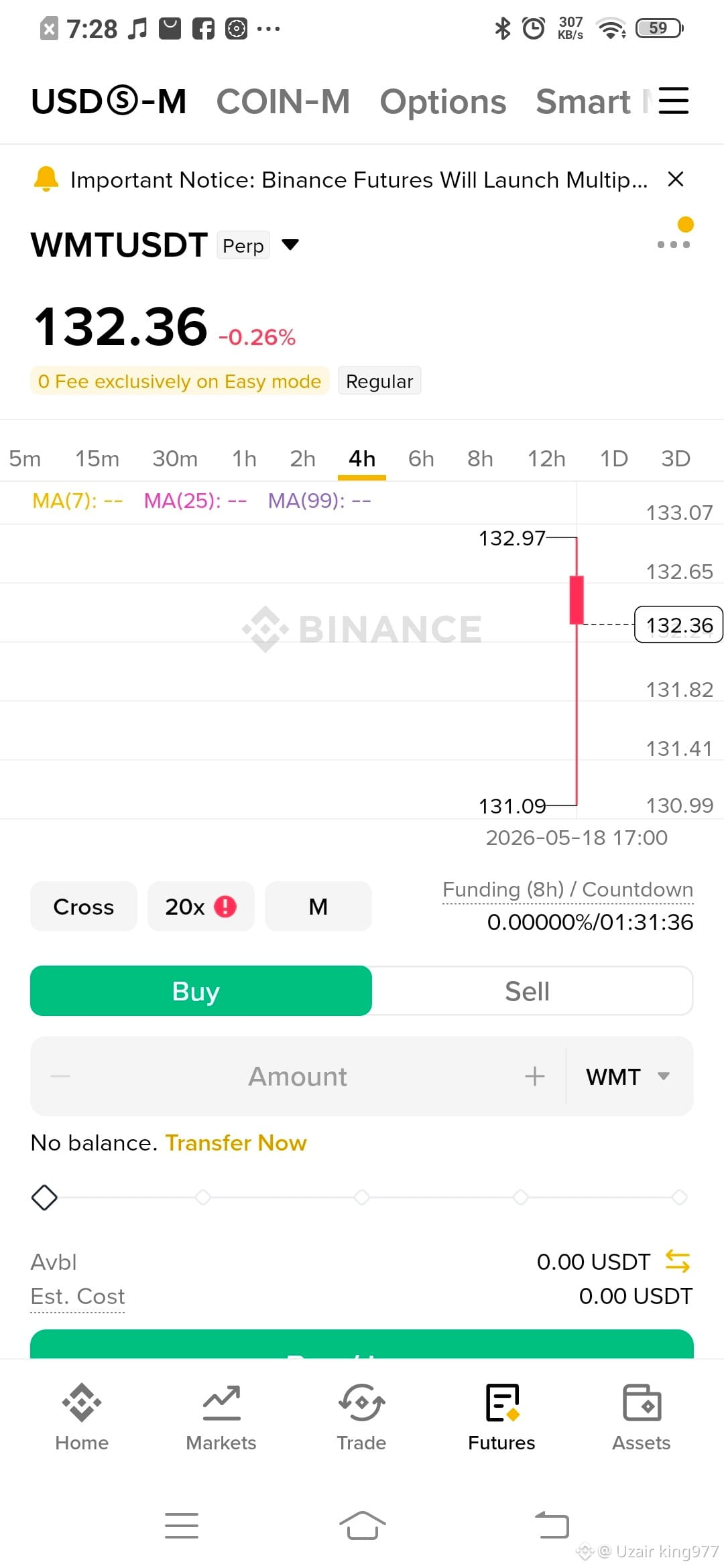Image resolution: width=724 pixels, height=1568 pixels.
Task: Go to Markets in bottom navigation
Action: pyautogui.click(x=221, y=1402)
